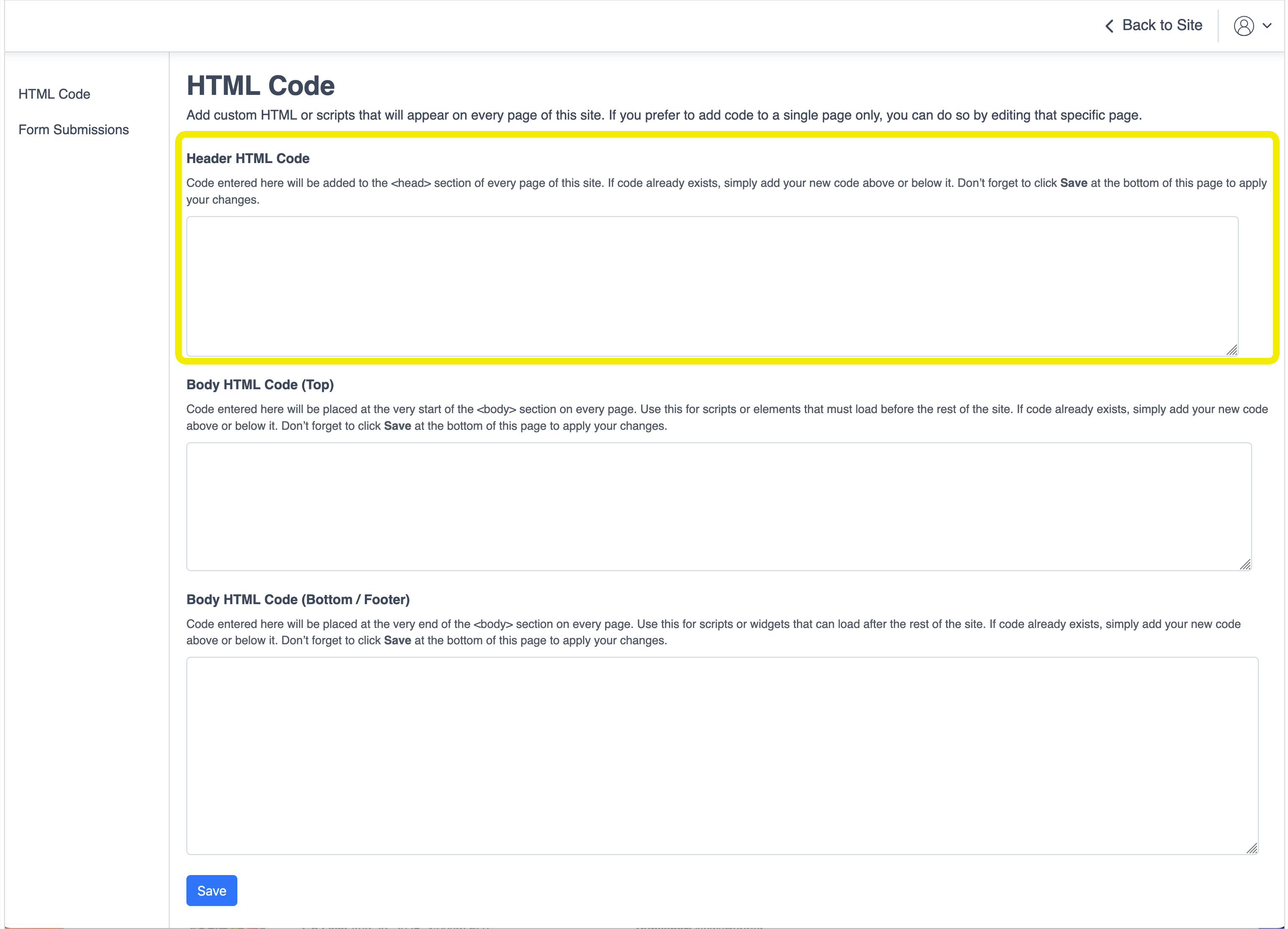Click the Save button

[211, 891]
